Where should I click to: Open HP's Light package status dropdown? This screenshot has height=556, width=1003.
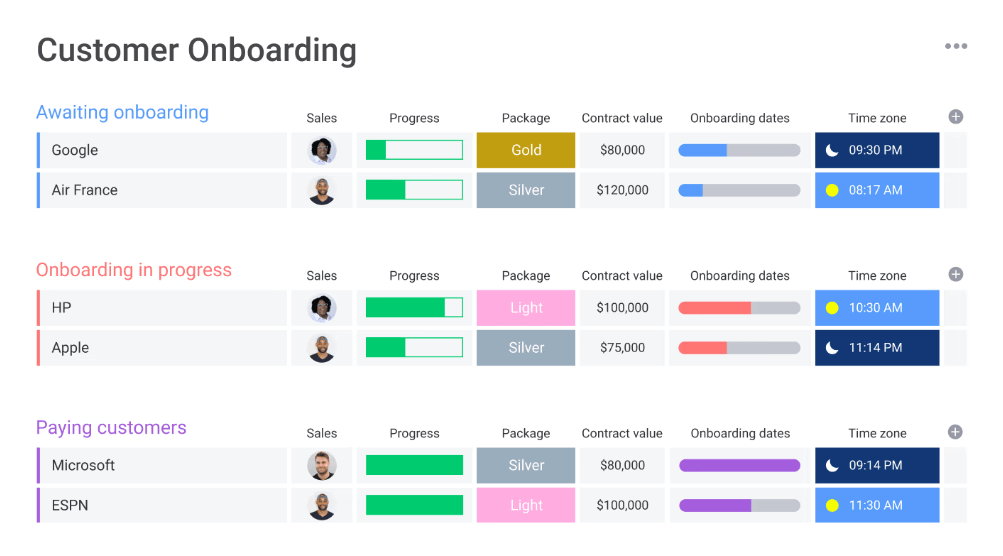(526, 308)
